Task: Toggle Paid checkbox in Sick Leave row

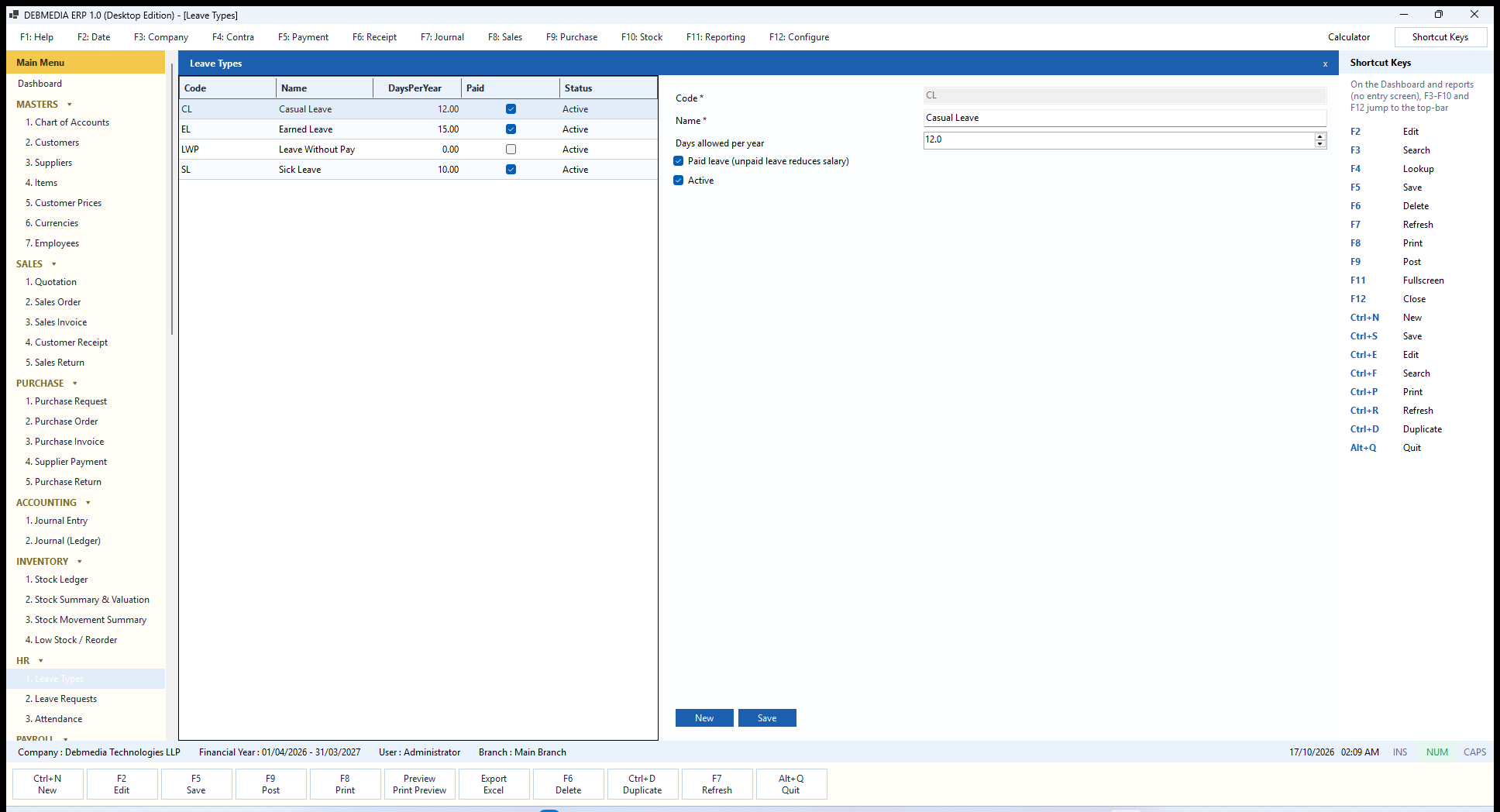Action: (511, 170)
